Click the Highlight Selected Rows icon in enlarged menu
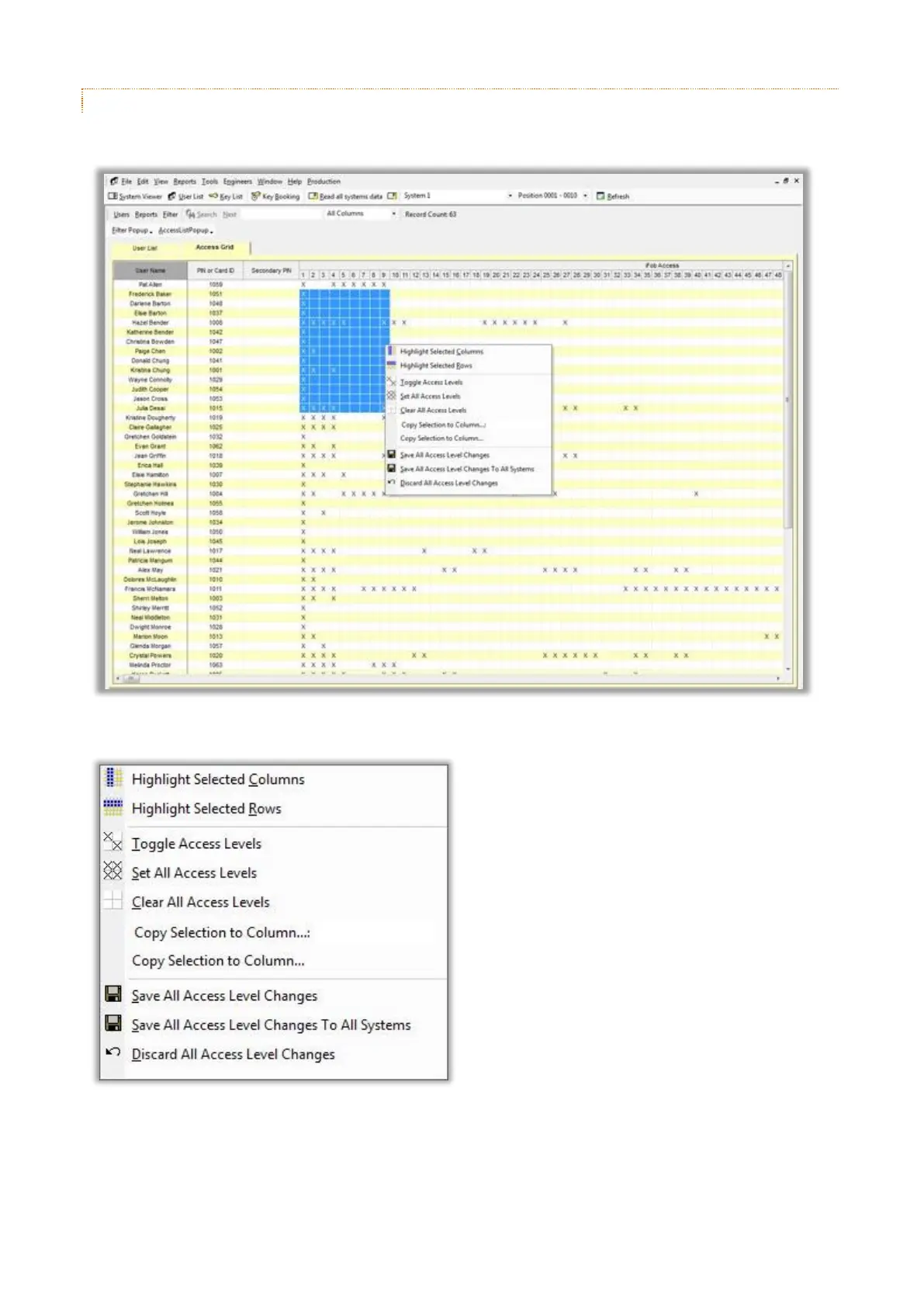The image size is (924, 1307). pos(113,807)
